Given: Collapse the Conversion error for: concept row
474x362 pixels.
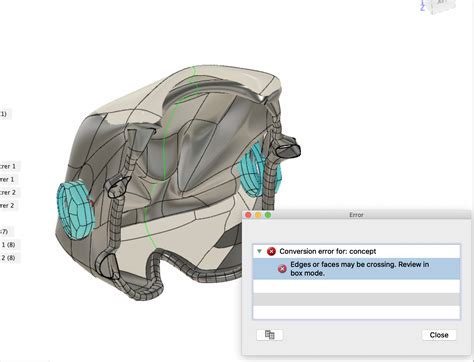Looking at the screenshot, I should pyautogui.click(x=259, y=251).
